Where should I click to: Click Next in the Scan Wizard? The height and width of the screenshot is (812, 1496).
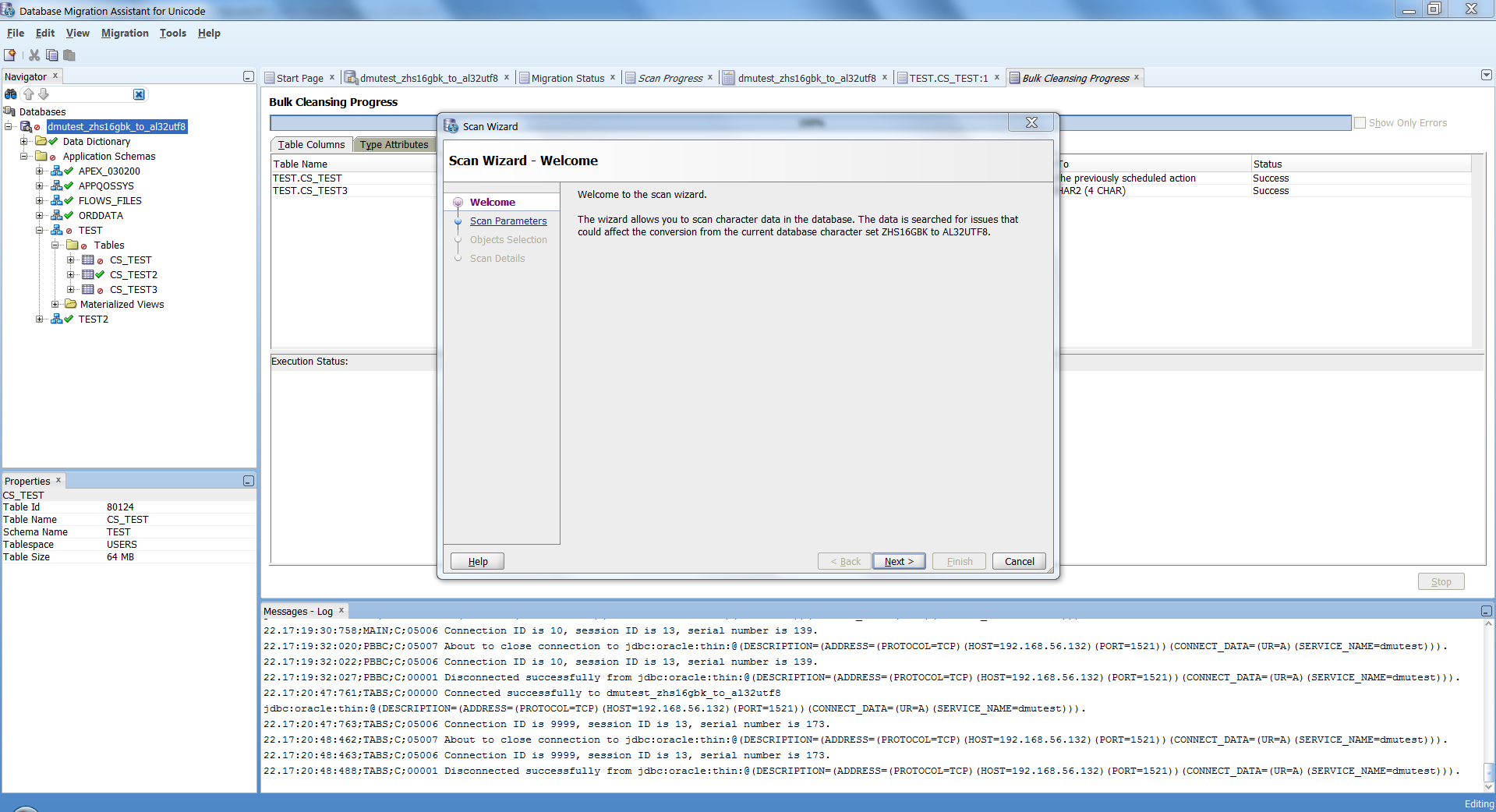coord(899,561)
